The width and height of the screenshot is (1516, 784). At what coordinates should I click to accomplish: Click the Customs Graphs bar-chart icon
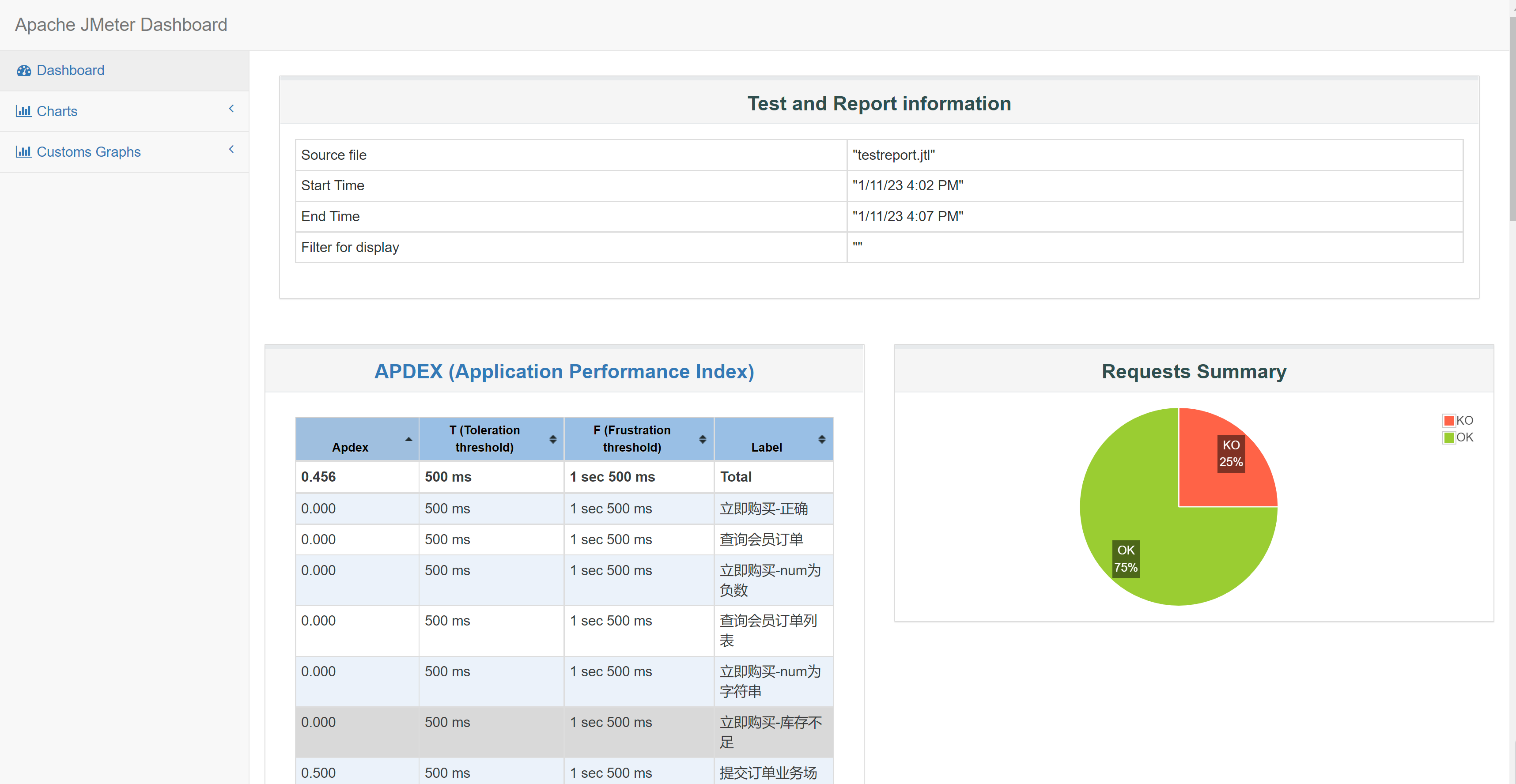(x=23, y=152)
